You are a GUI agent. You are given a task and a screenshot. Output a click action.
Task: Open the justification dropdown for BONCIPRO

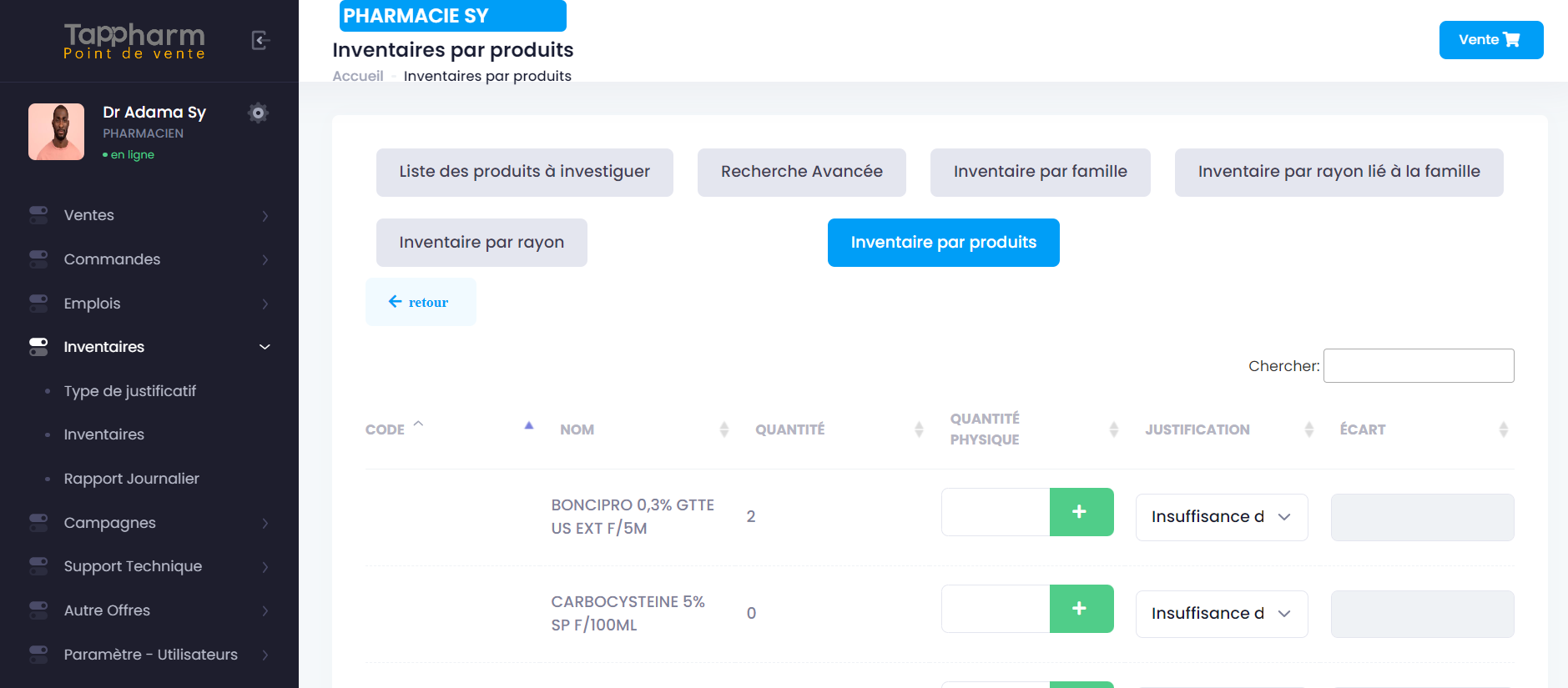(1221, 517)
